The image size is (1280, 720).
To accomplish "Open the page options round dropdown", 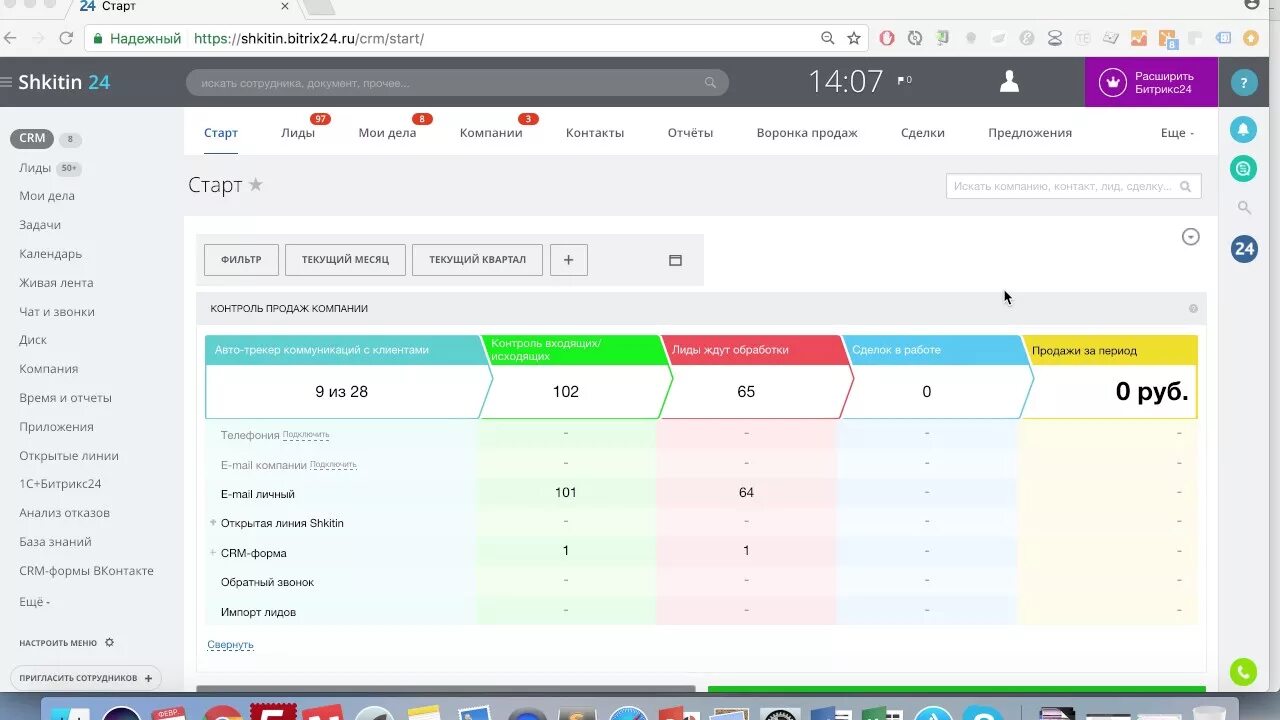I will tap(1190, 237).
